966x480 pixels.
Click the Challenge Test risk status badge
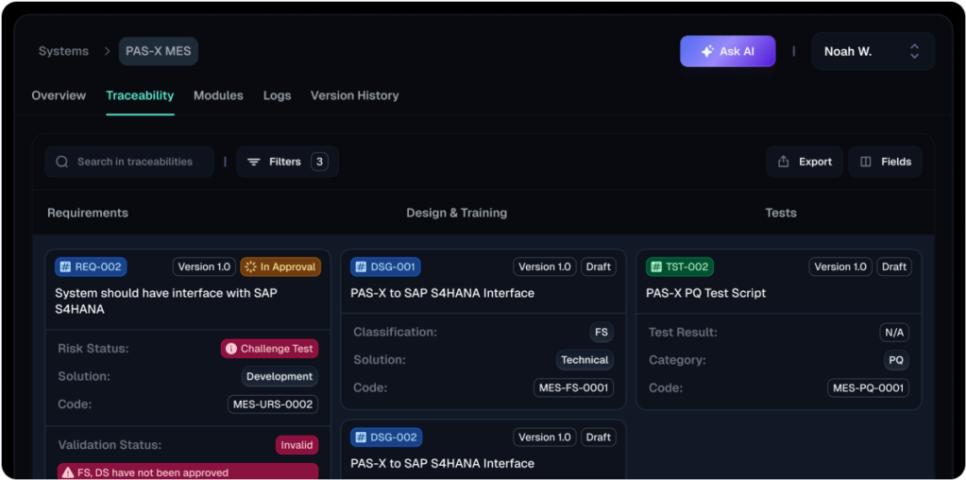[x=269, y=349]
